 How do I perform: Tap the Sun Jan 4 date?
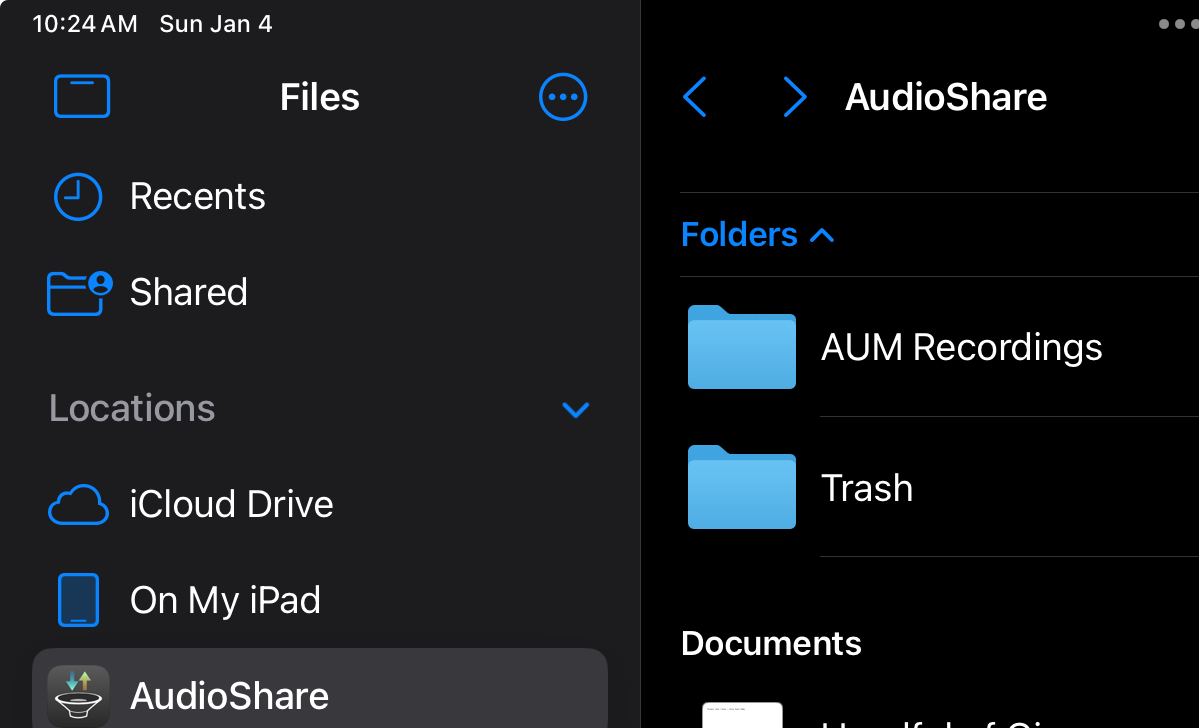[216, 24]
